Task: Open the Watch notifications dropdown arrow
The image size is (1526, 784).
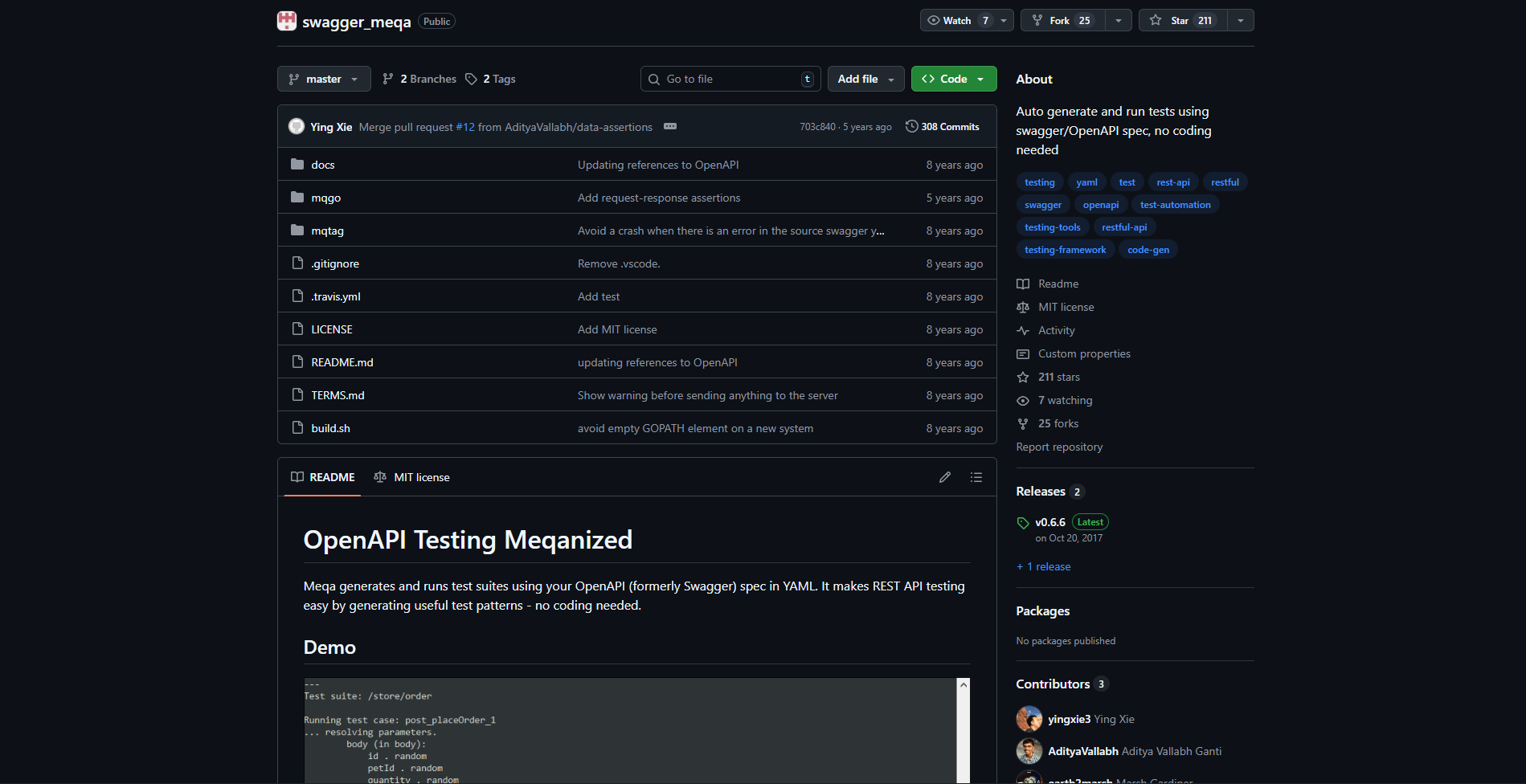Action: click(x=1004, y=20)
